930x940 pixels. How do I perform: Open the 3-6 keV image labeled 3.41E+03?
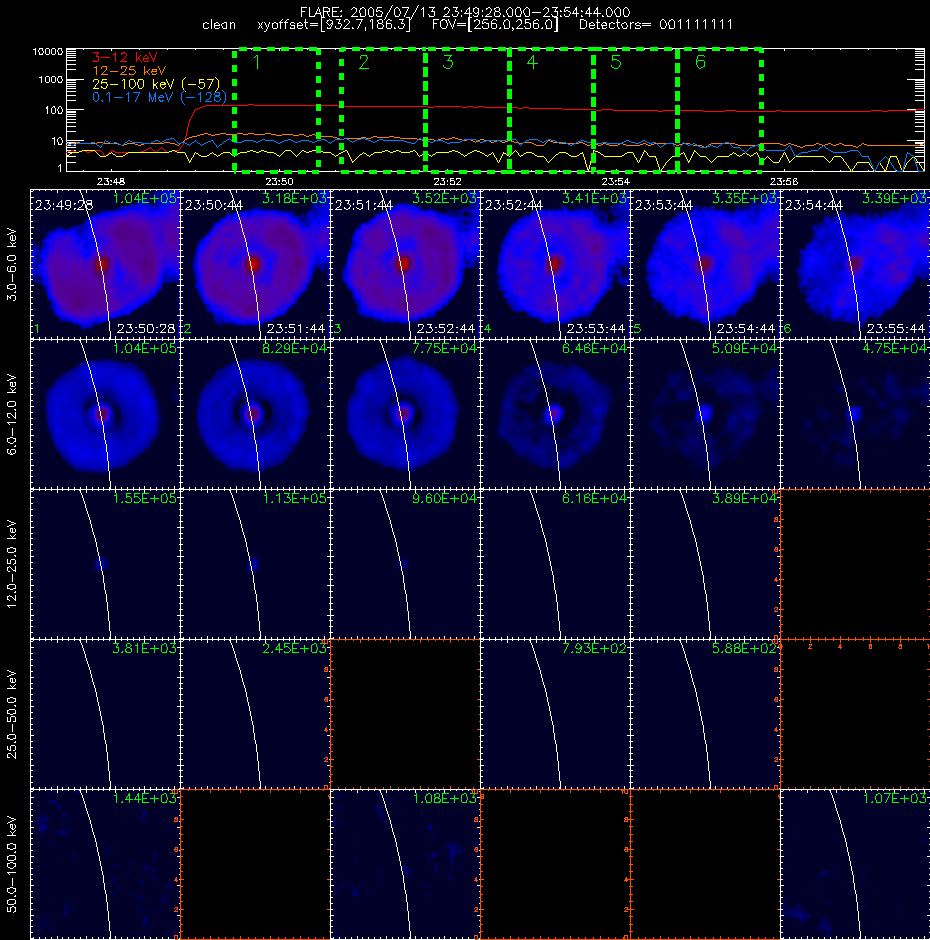(x=555, y=264)
